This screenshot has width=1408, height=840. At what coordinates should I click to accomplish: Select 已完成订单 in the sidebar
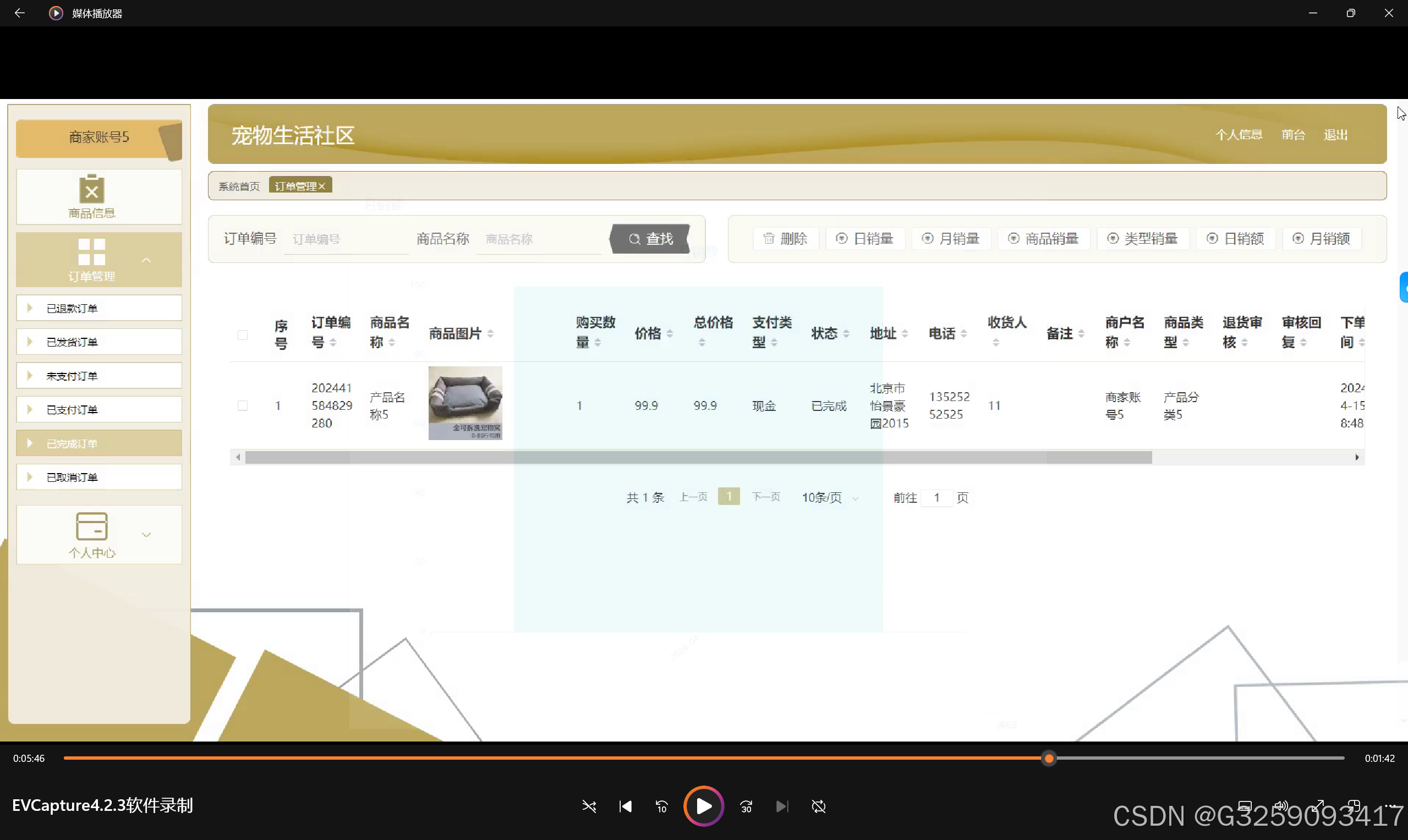click(x=99, y=443)
